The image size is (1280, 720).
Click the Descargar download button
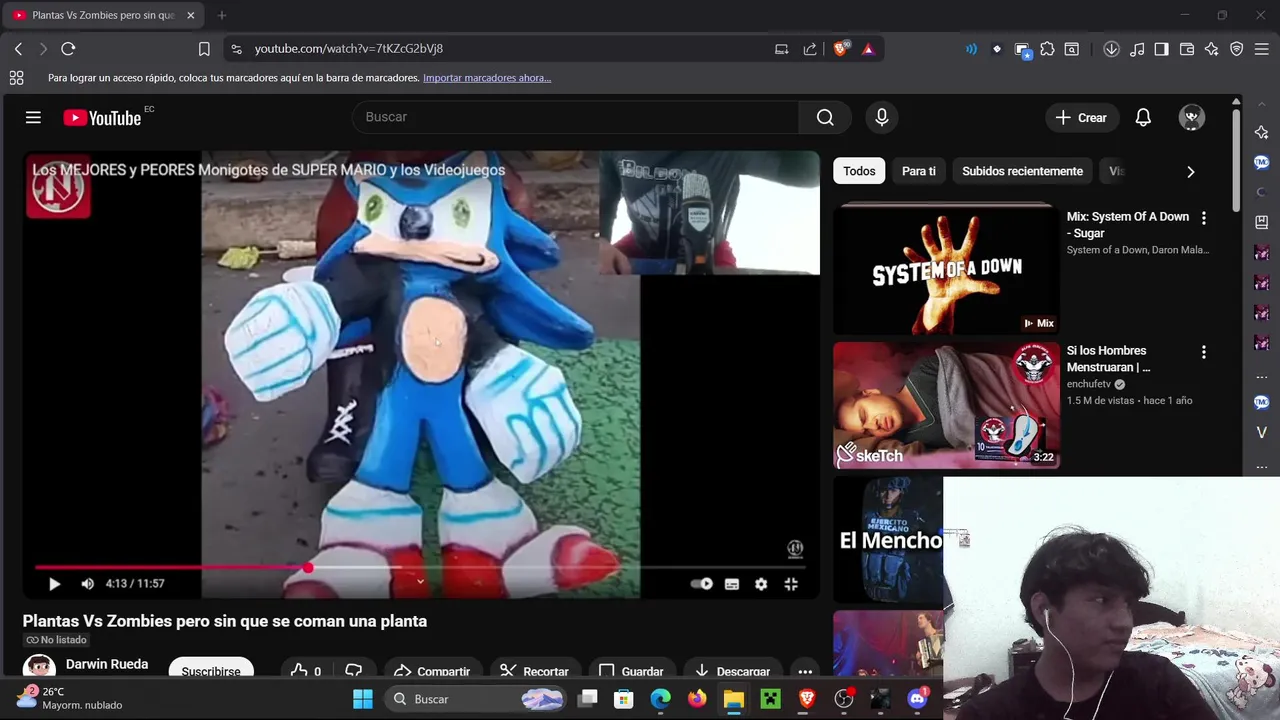point(732,670)
